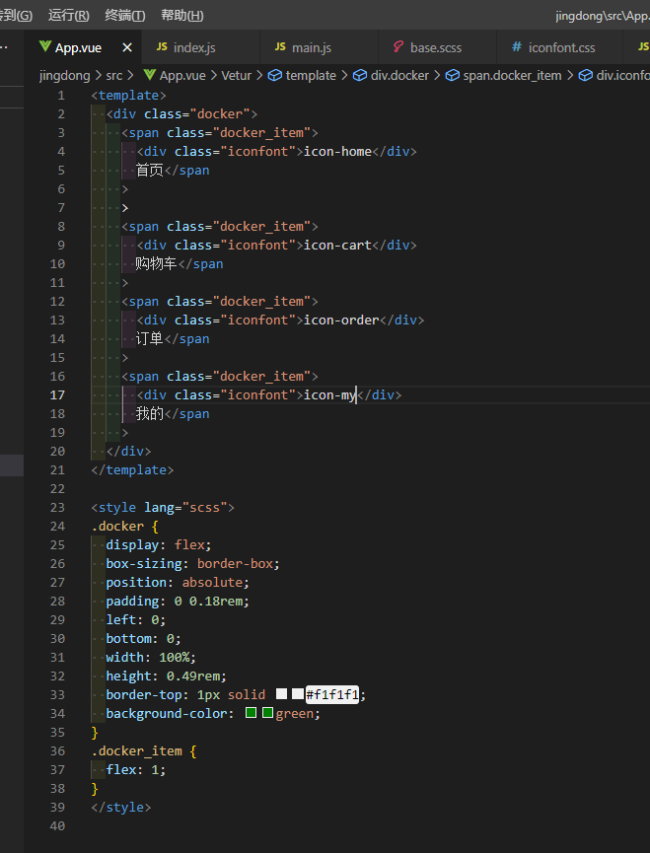
Task: Open color picker swatch touching #f1f1f1
Action: (x=298, y=694)
